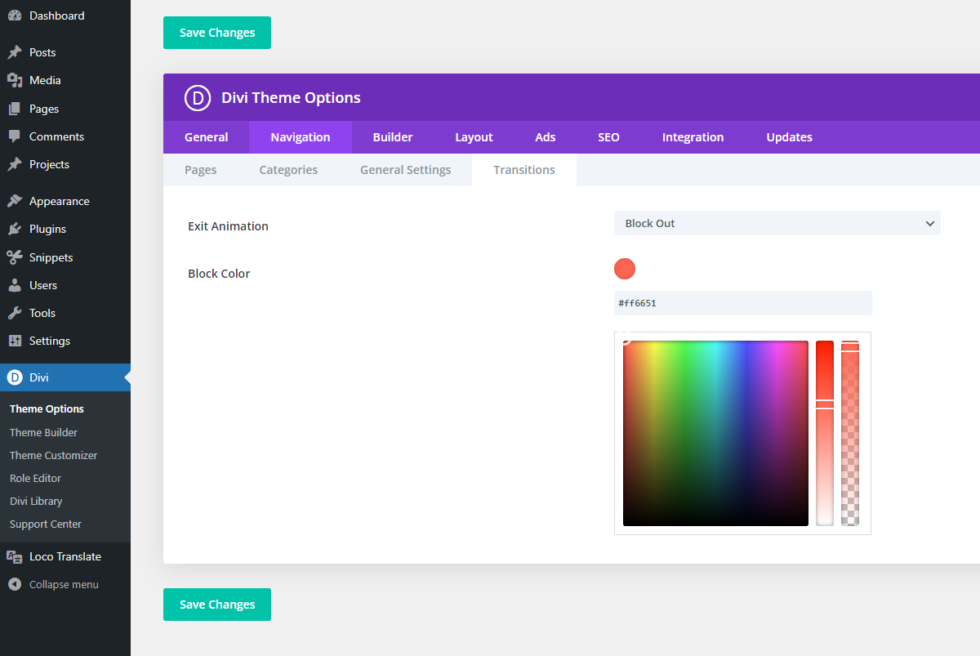Open the Media library icon
The height and width of the screenshot is (656, 980).
click(14, 80)
